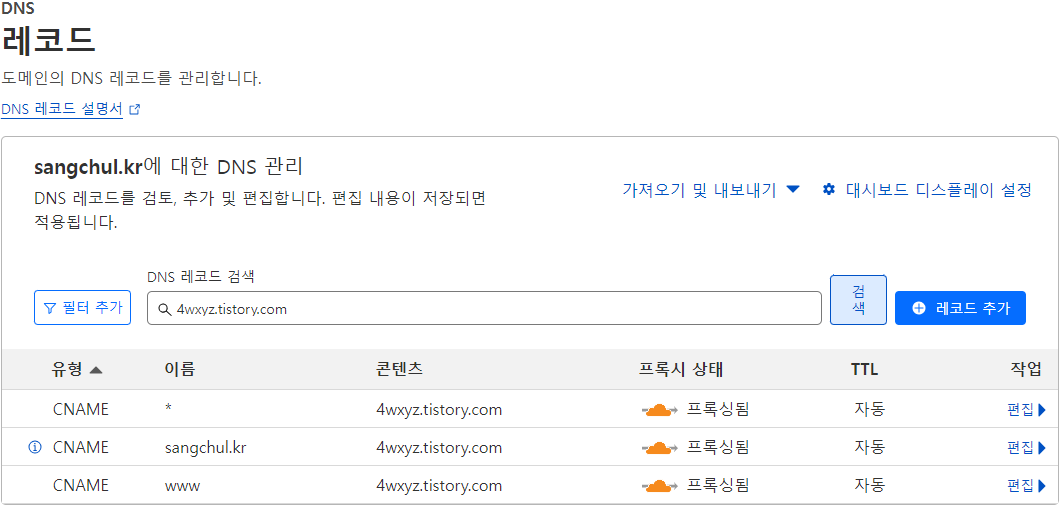
Task: Click 프록싱됨 status in the sangchul.kr row
Action: click(x=719, y=447)
